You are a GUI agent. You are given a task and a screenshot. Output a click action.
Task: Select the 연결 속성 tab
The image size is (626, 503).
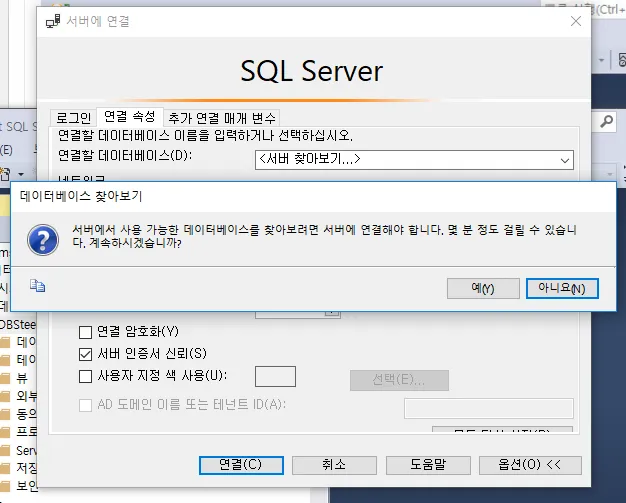130,117
